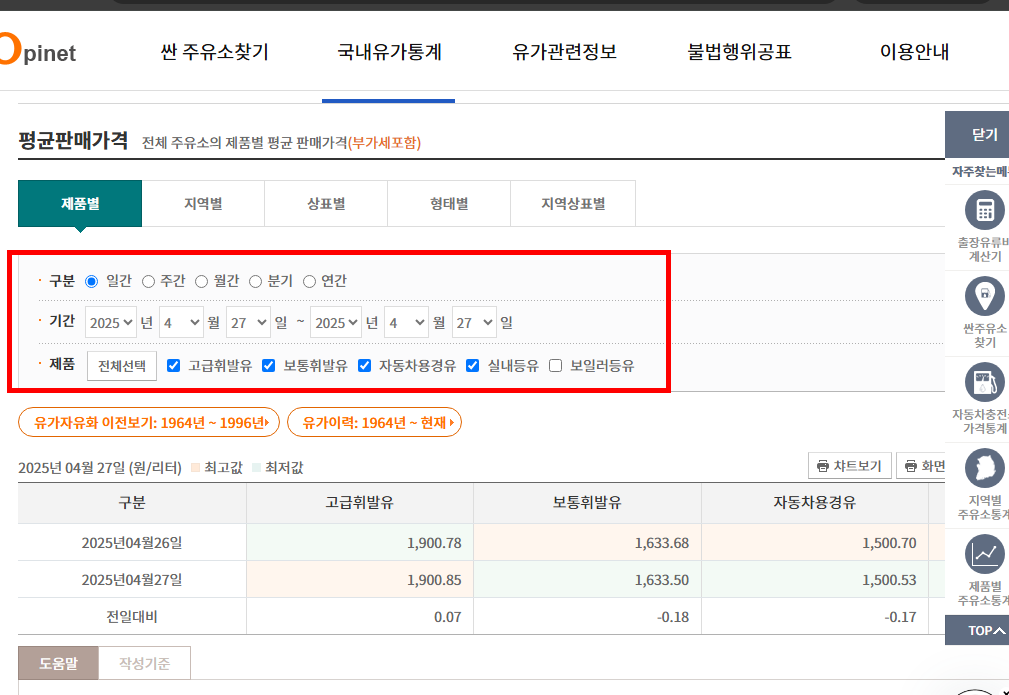Open the 제품별 주유소통계 chart icon
Screen dimensions: 1009x695
pyautogui.click(x=986, y=553)
